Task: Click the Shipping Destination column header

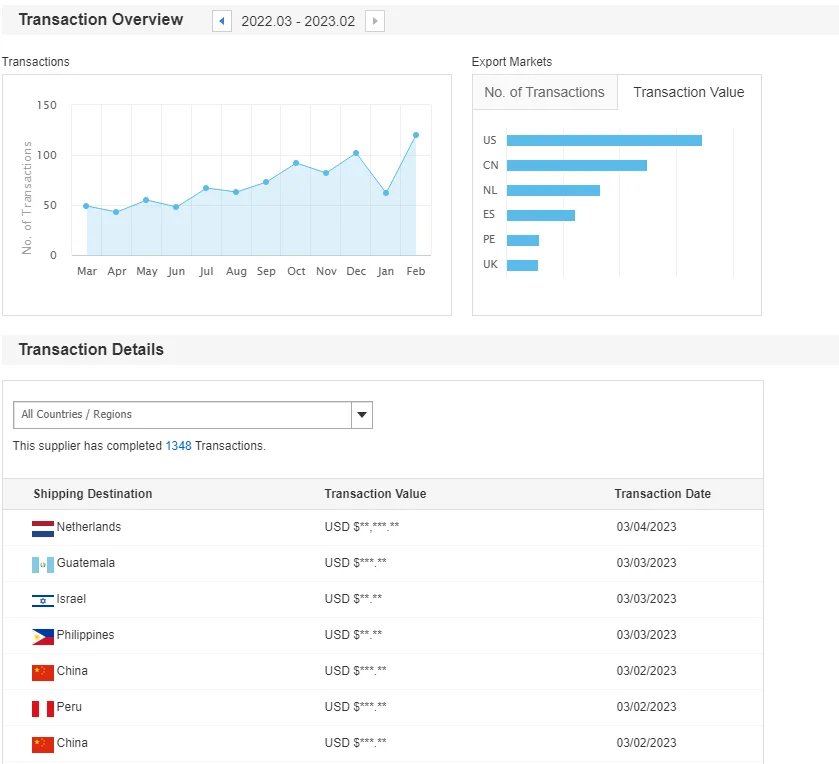Action: [93, 494]
